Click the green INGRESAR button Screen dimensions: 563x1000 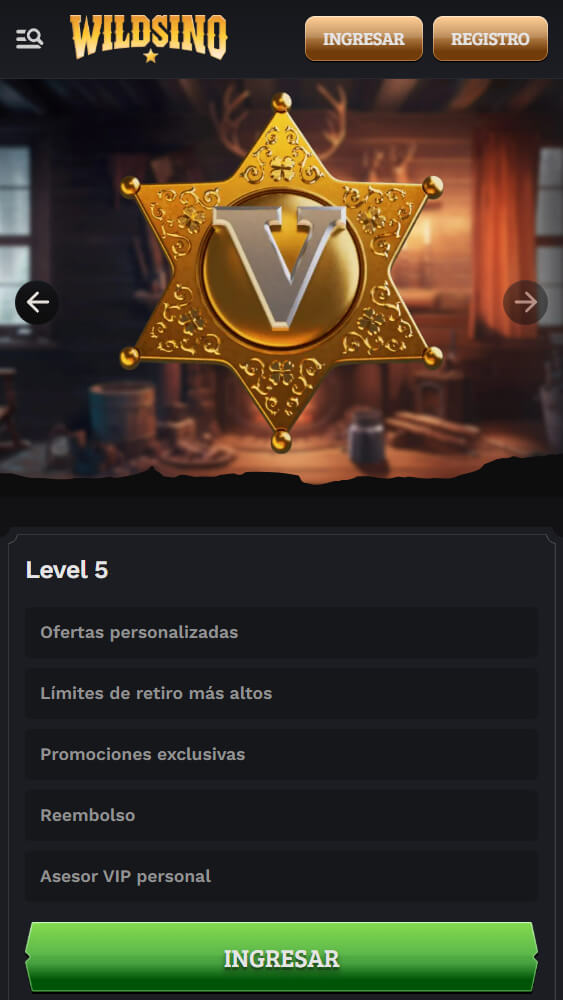click(281, 957)
